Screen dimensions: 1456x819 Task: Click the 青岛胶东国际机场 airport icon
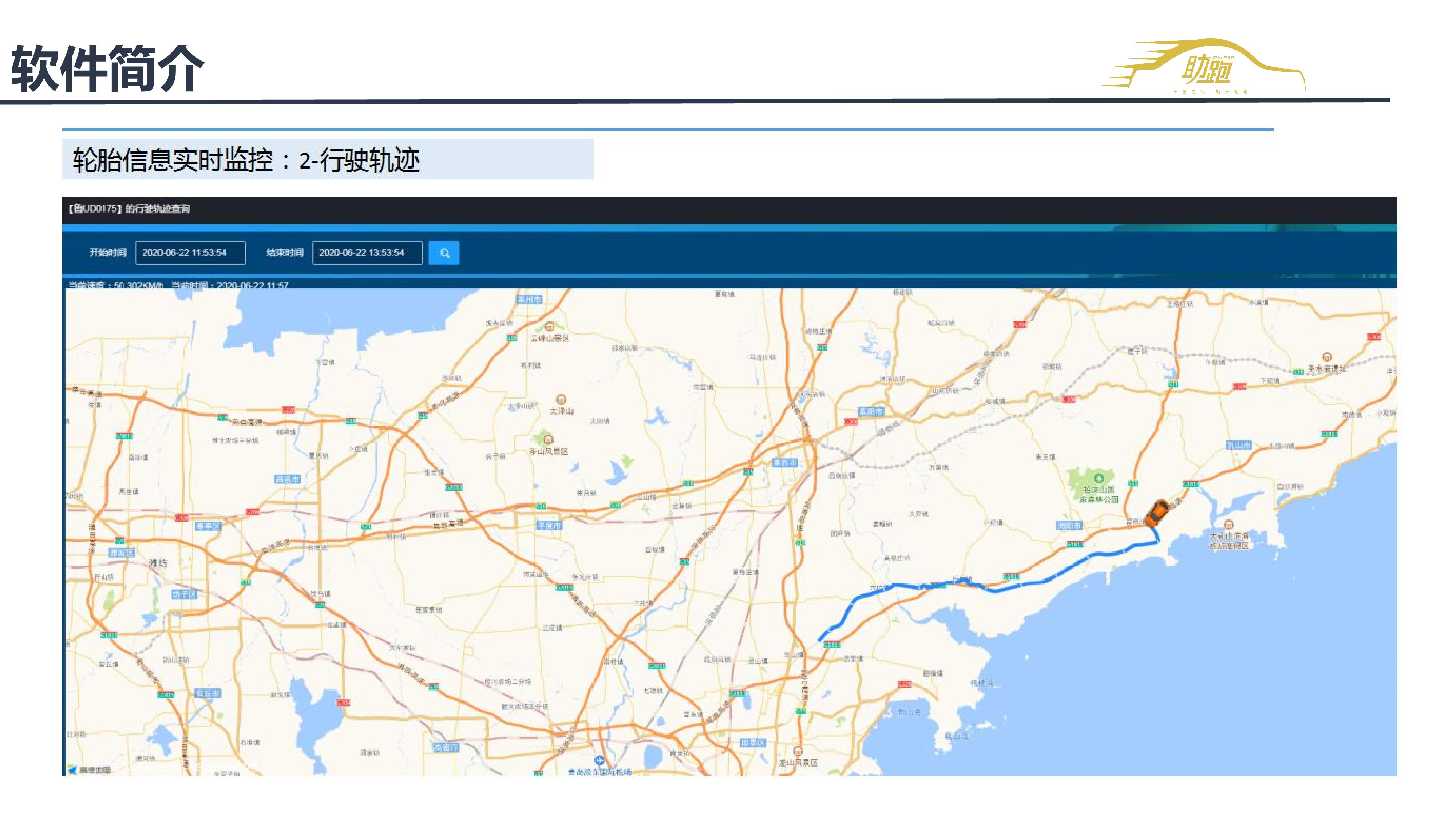(x=599, y=761)
